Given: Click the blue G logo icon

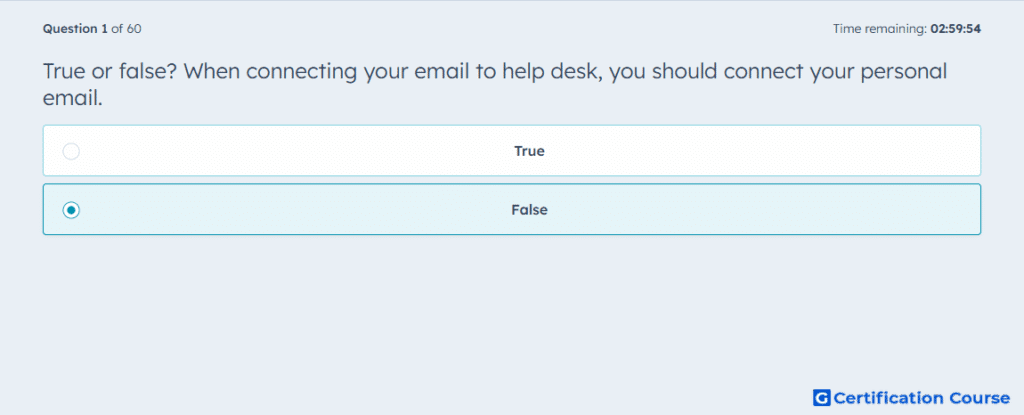Looking at the screenshot, I should pyautogui.click(x=822, y=397).
